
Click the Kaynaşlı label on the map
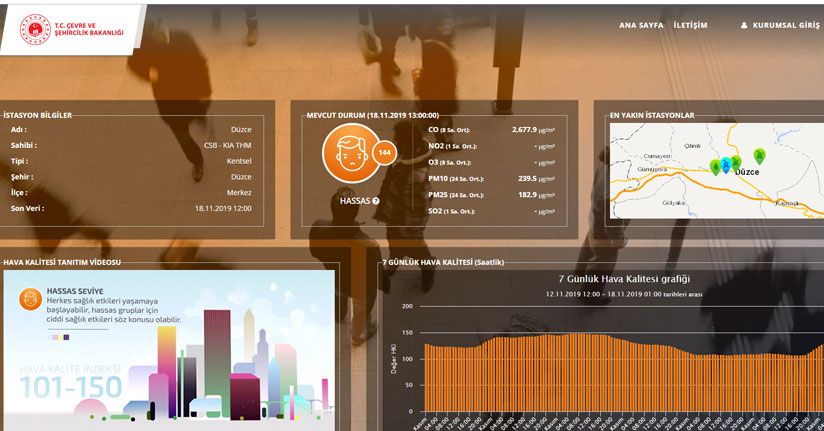(x=787, y=203)
